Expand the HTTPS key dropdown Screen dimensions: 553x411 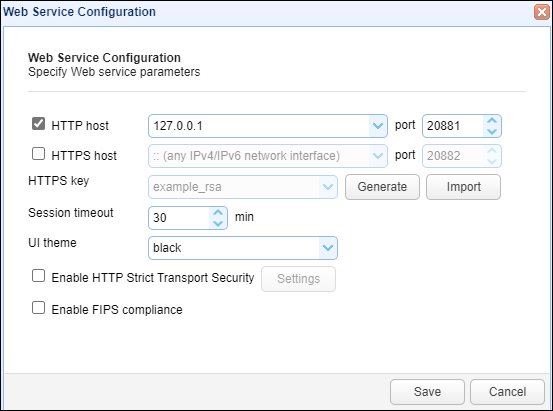click(x=328, y=187)
